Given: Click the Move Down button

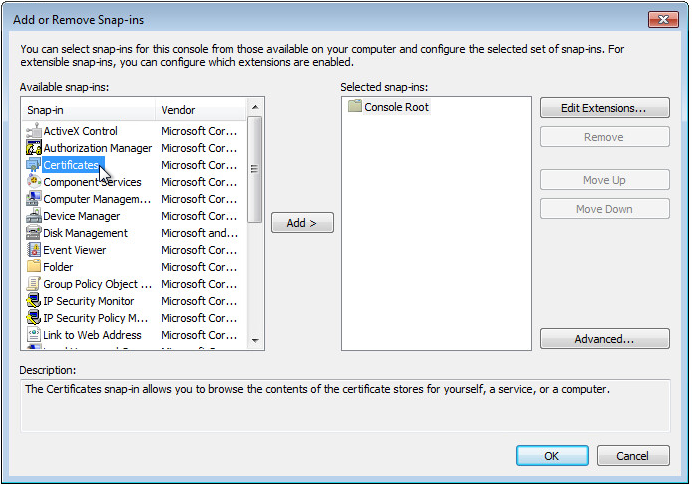Looking at the screenshot, I should click(604, 209).
